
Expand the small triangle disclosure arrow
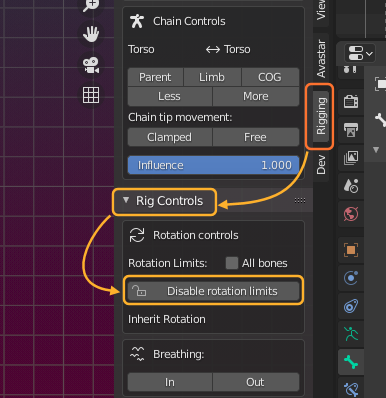(x=376, y=150)
